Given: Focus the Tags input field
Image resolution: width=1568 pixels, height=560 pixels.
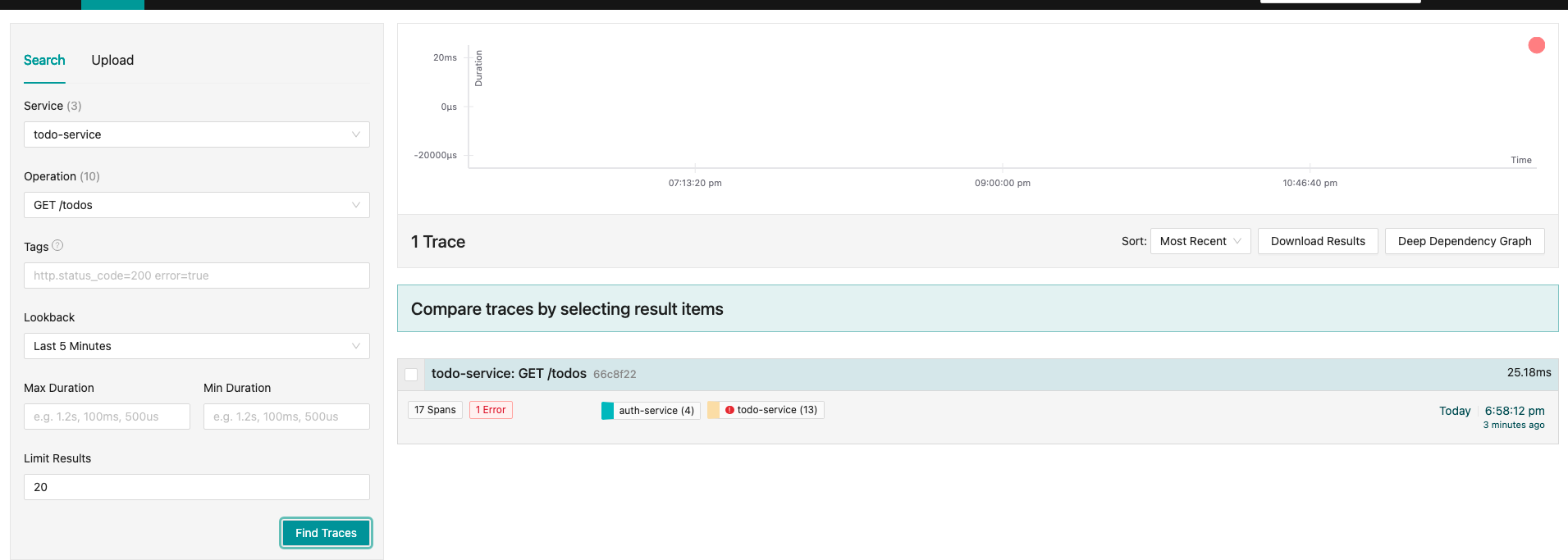Looking at the screenshot, I should tap(196, 275).
